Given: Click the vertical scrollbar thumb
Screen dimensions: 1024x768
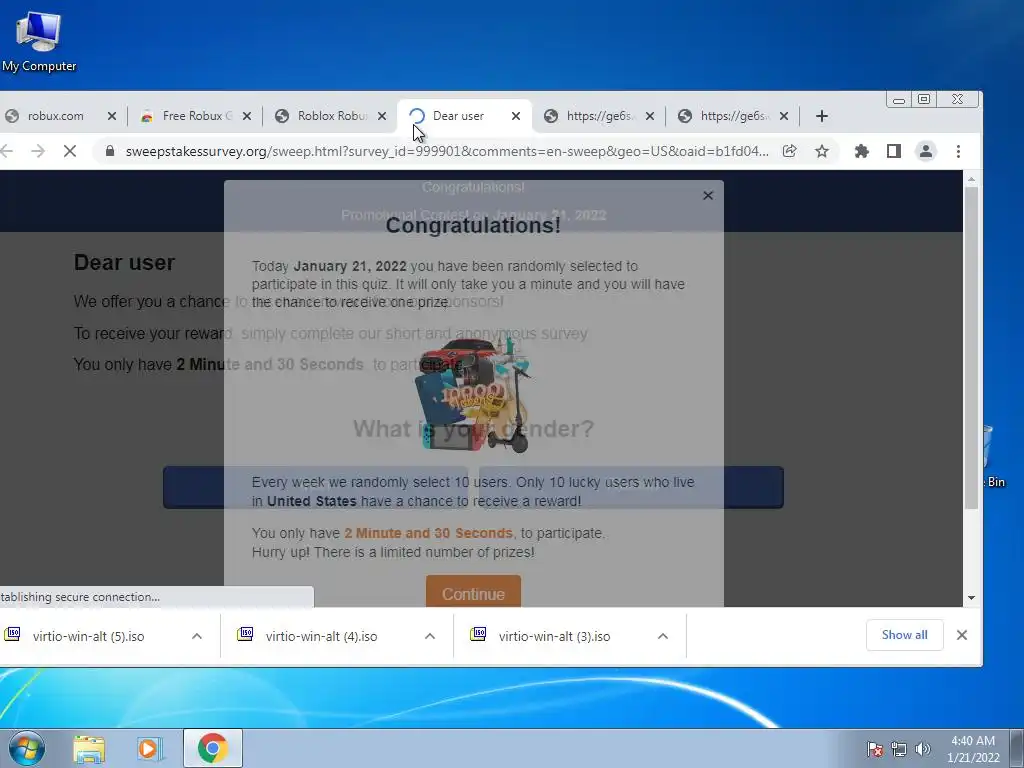Looking at the screenshot, I should (x=971, y=347).
